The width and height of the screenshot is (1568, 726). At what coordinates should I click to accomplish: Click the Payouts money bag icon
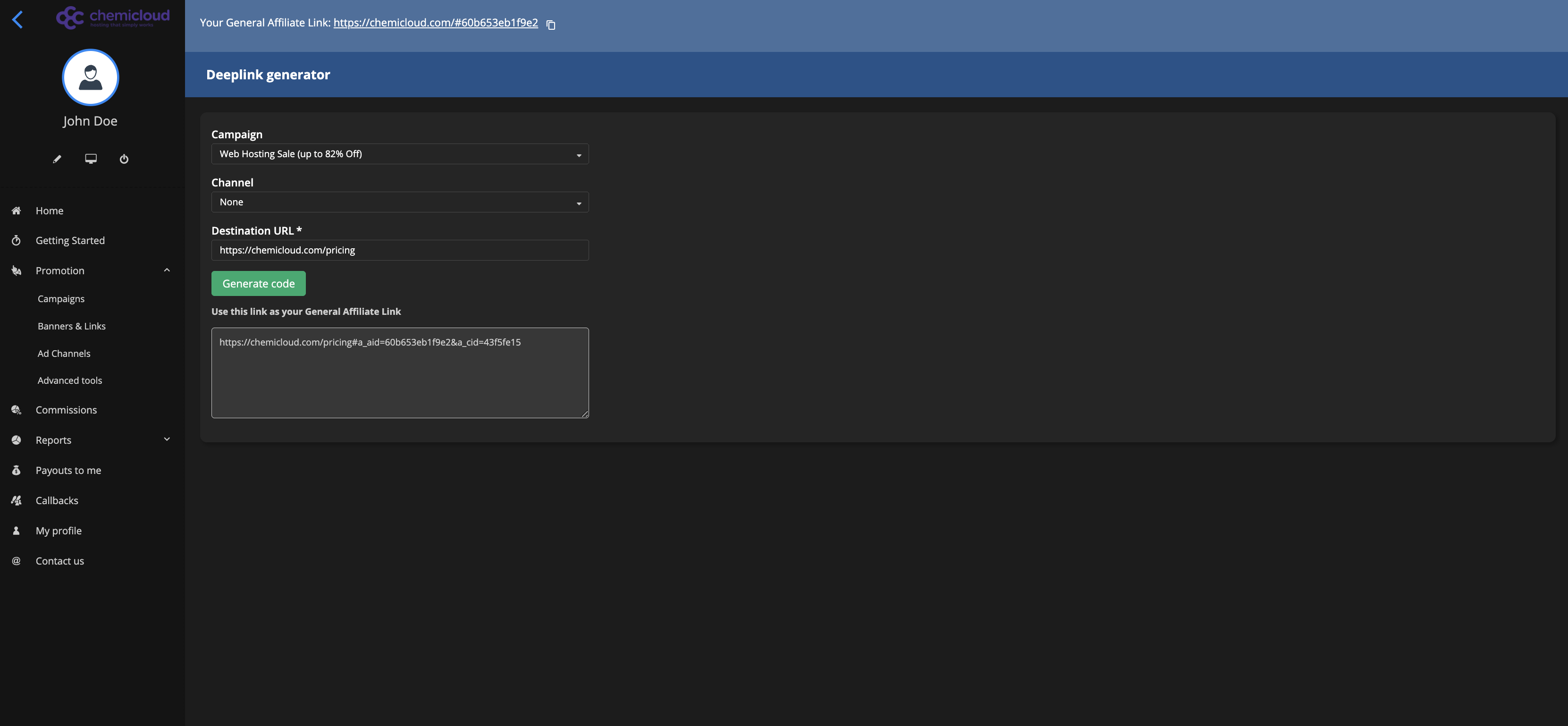pos(17,471)
